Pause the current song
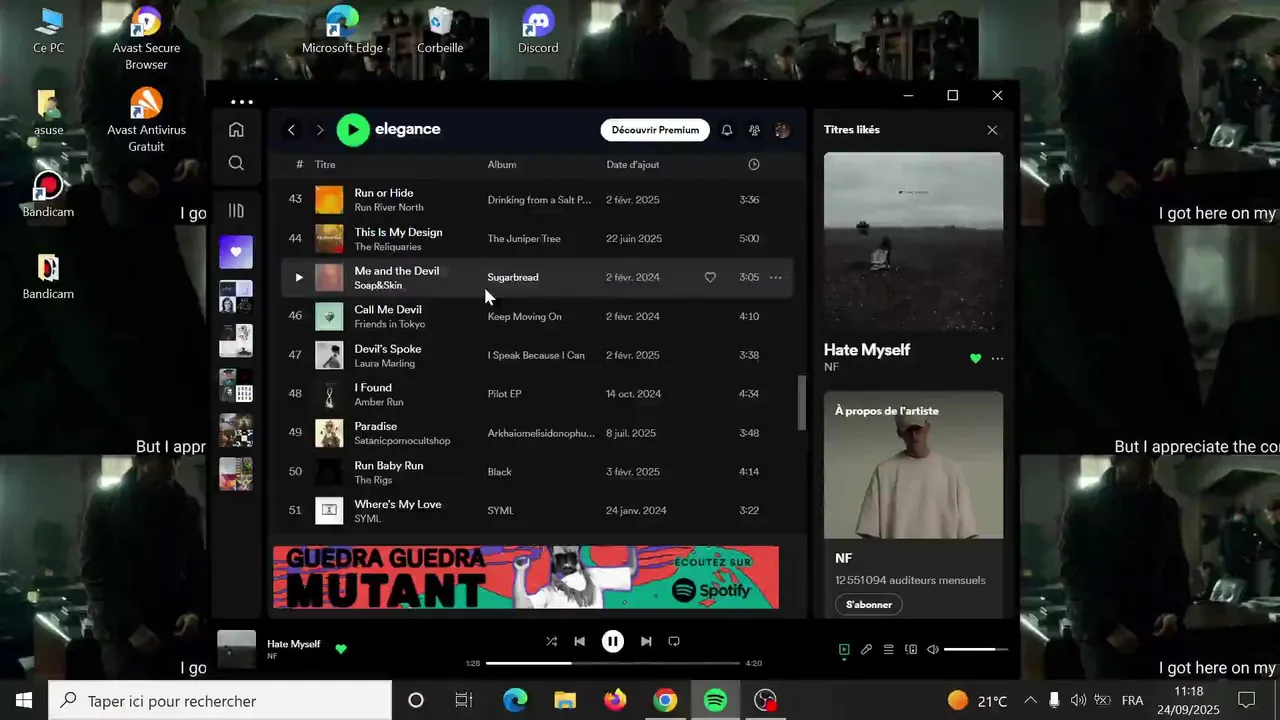The height and width of the screenshot is (720, 1280). click(x=613, y=641)
